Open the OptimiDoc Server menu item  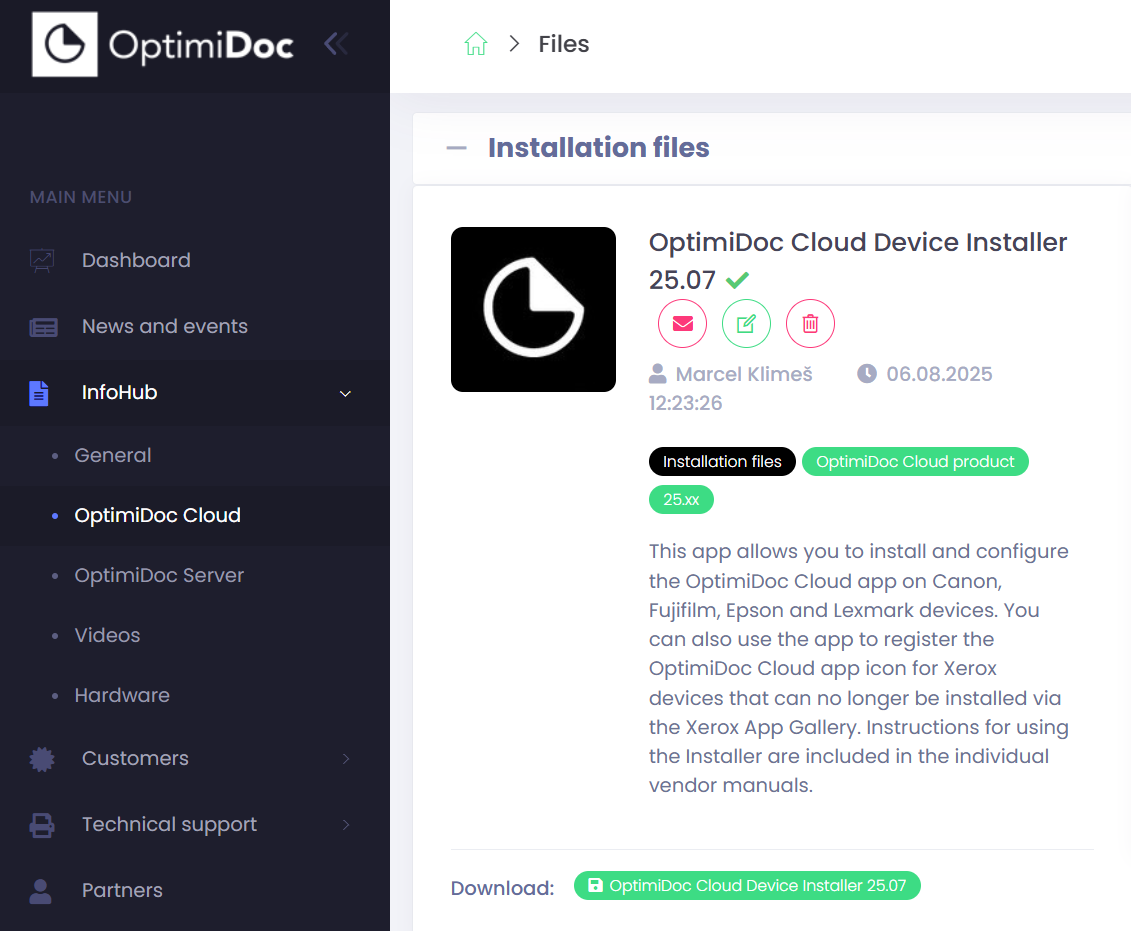tap(159, 576)
